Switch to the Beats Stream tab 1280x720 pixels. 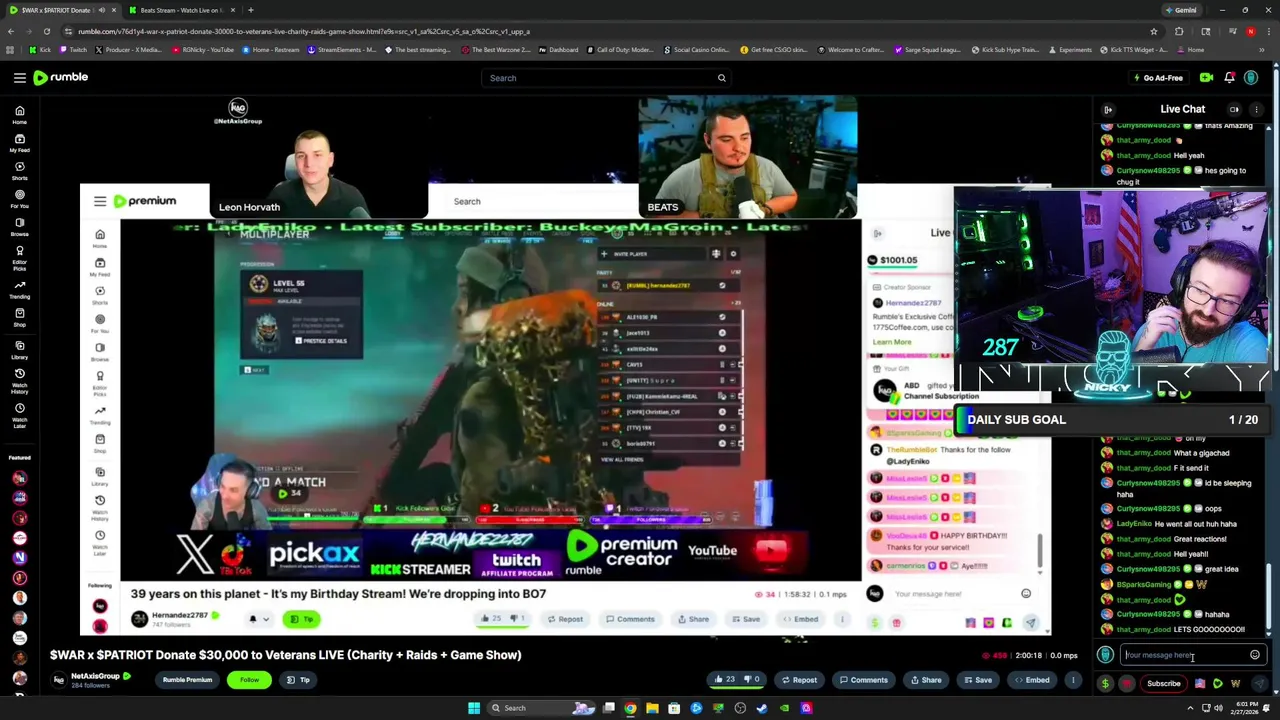click(180, 10)
